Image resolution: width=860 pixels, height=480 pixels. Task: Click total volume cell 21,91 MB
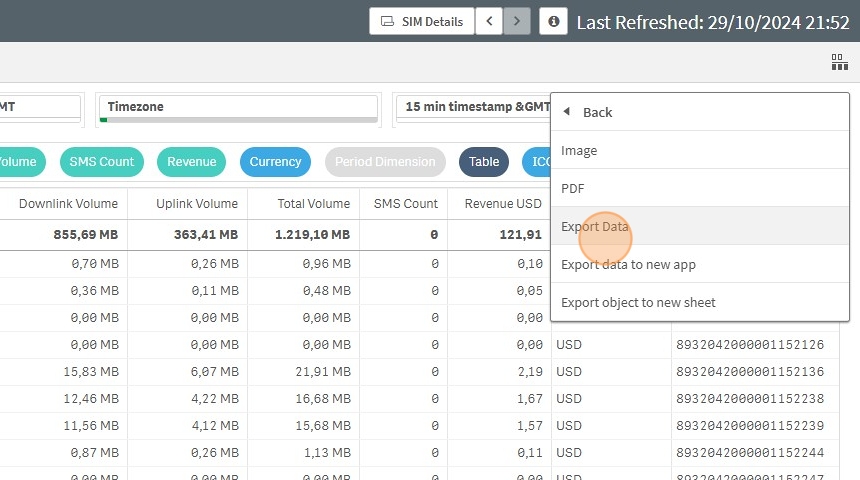323,371
